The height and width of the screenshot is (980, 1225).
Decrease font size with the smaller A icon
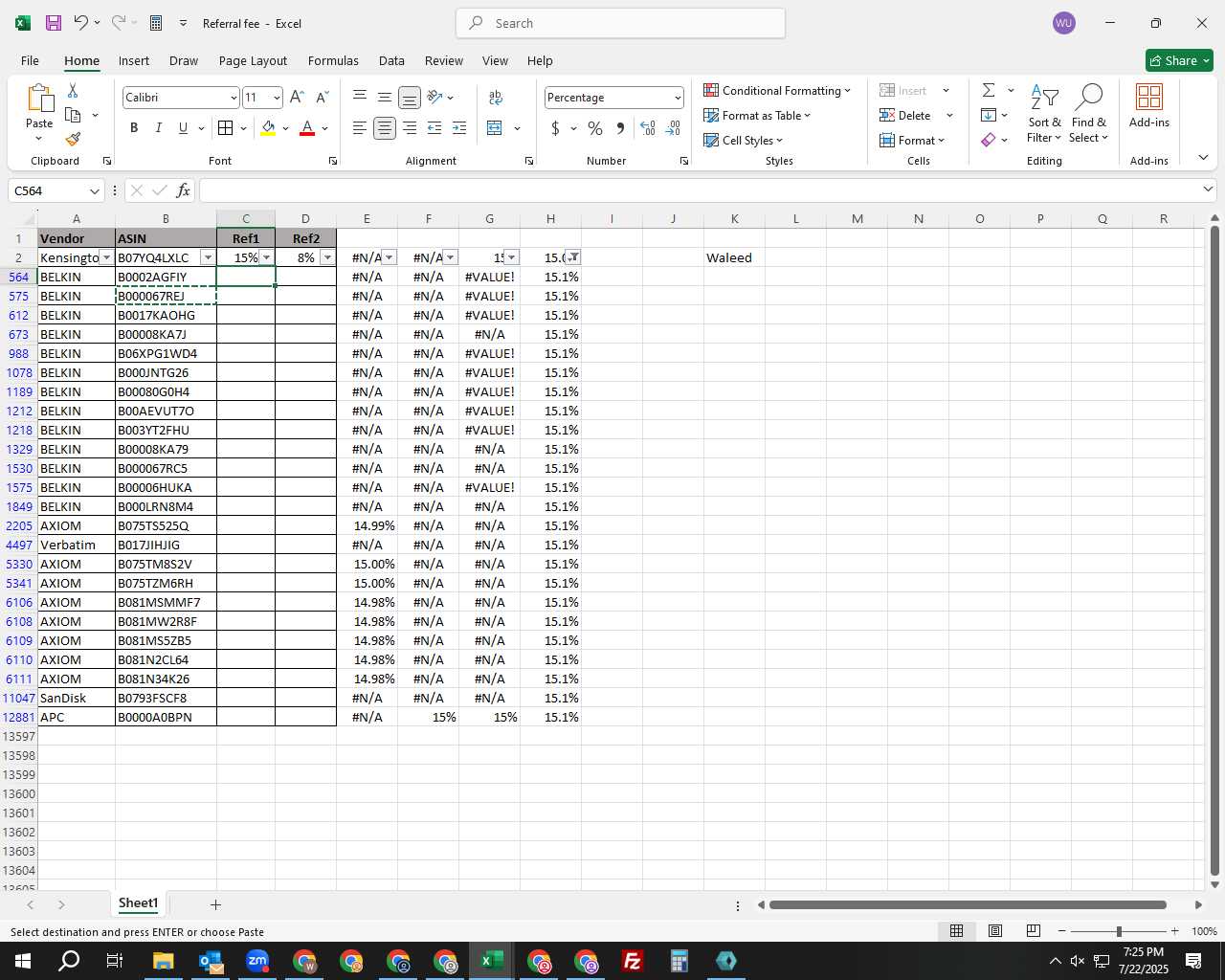click(x=322, y=97)
